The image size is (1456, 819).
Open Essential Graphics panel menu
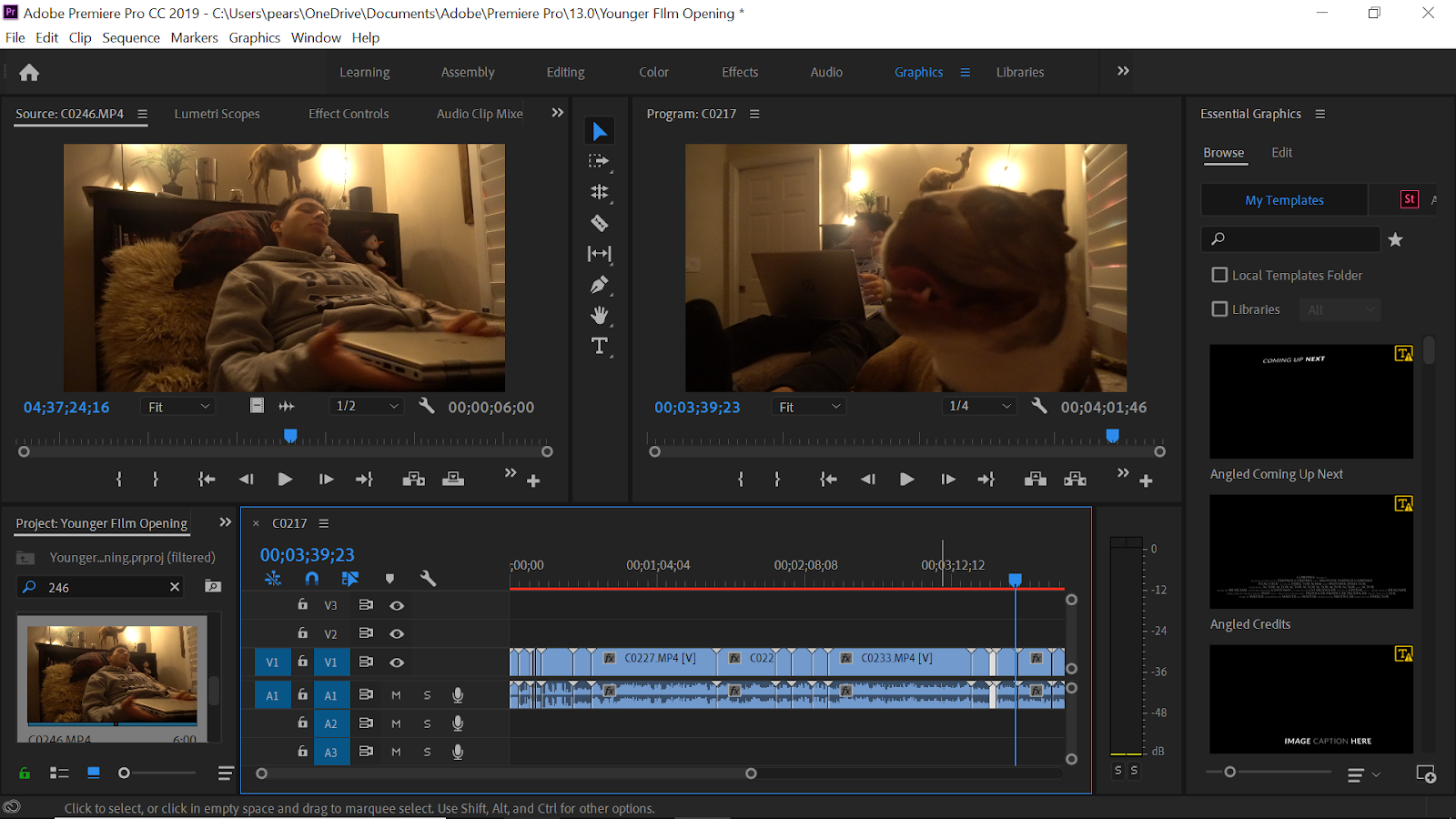[x=1320, y=114]
